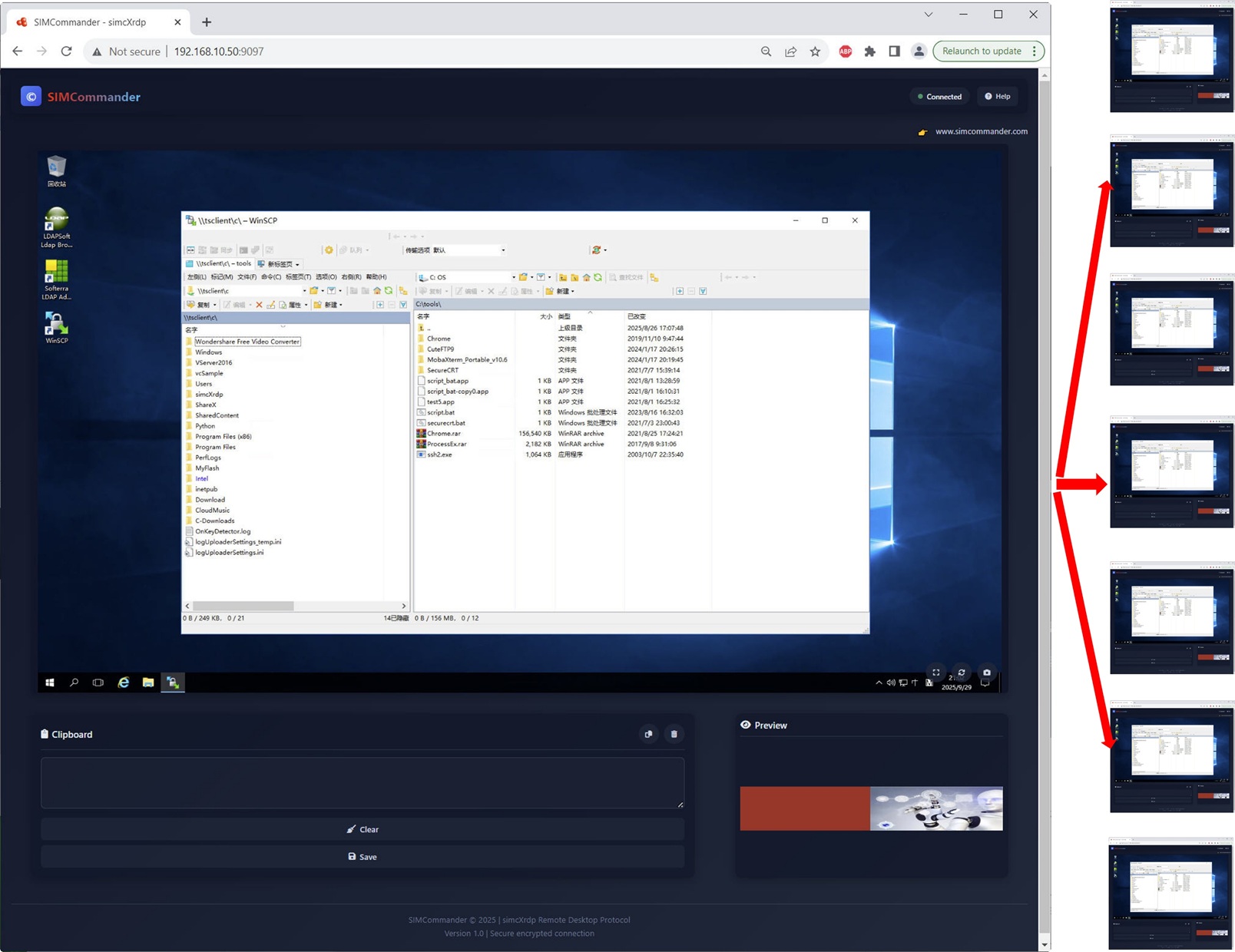Click the clipboard copy icon
1235x952 pixels.
coord(648,734)
